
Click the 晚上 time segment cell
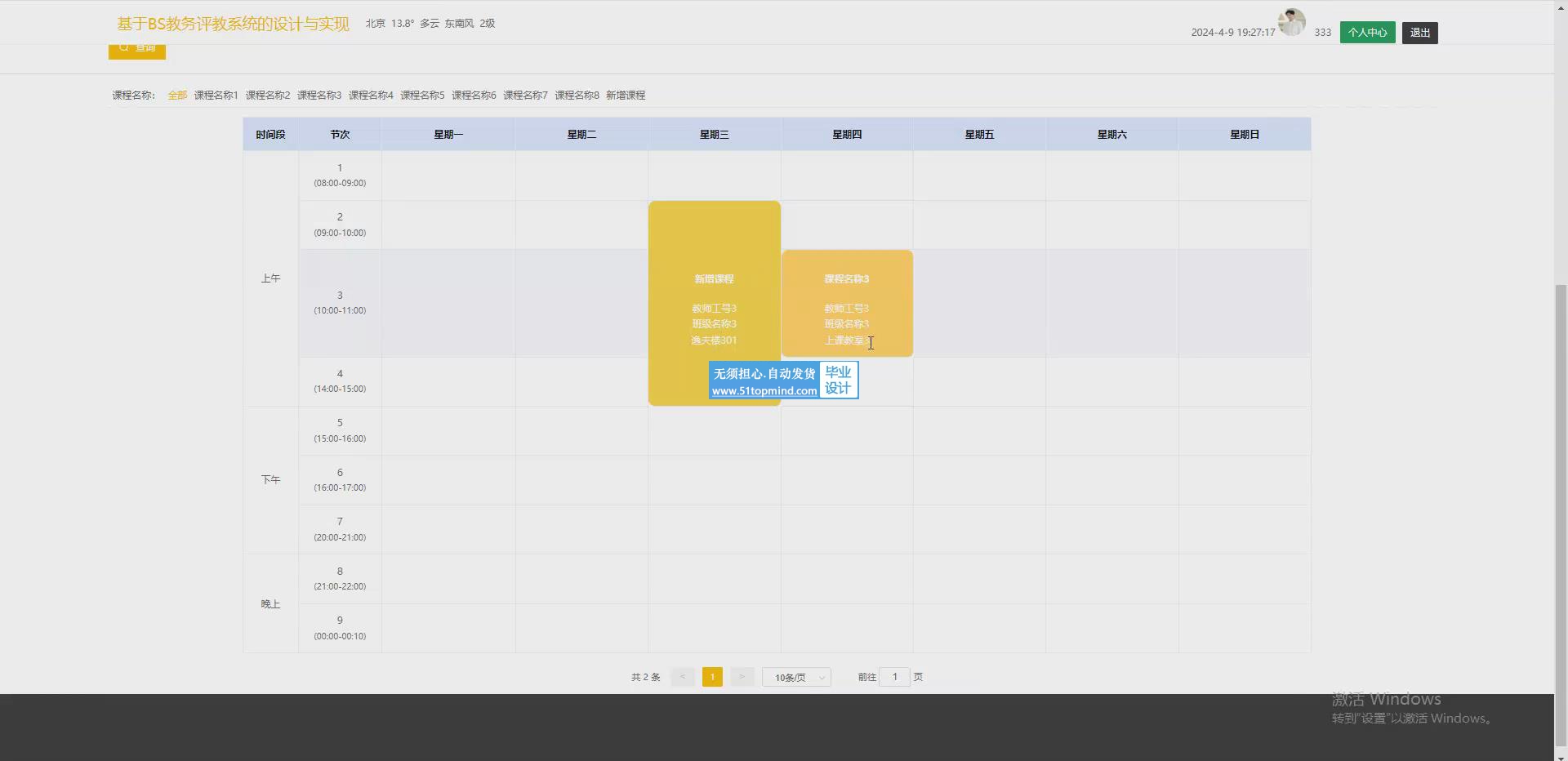pos(270,604)
